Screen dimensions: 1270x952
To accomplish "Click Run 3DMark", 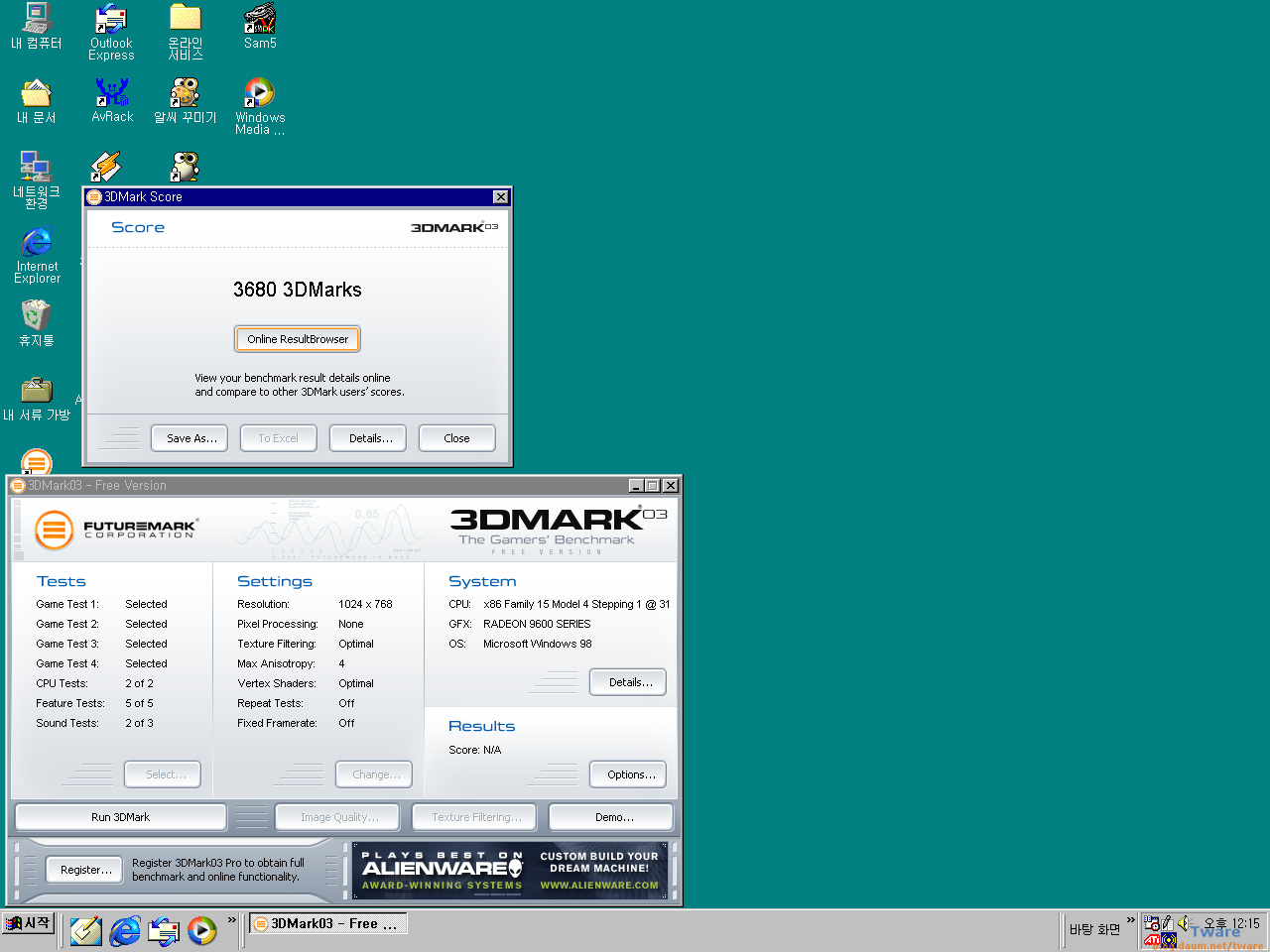I will pos(121,817).
